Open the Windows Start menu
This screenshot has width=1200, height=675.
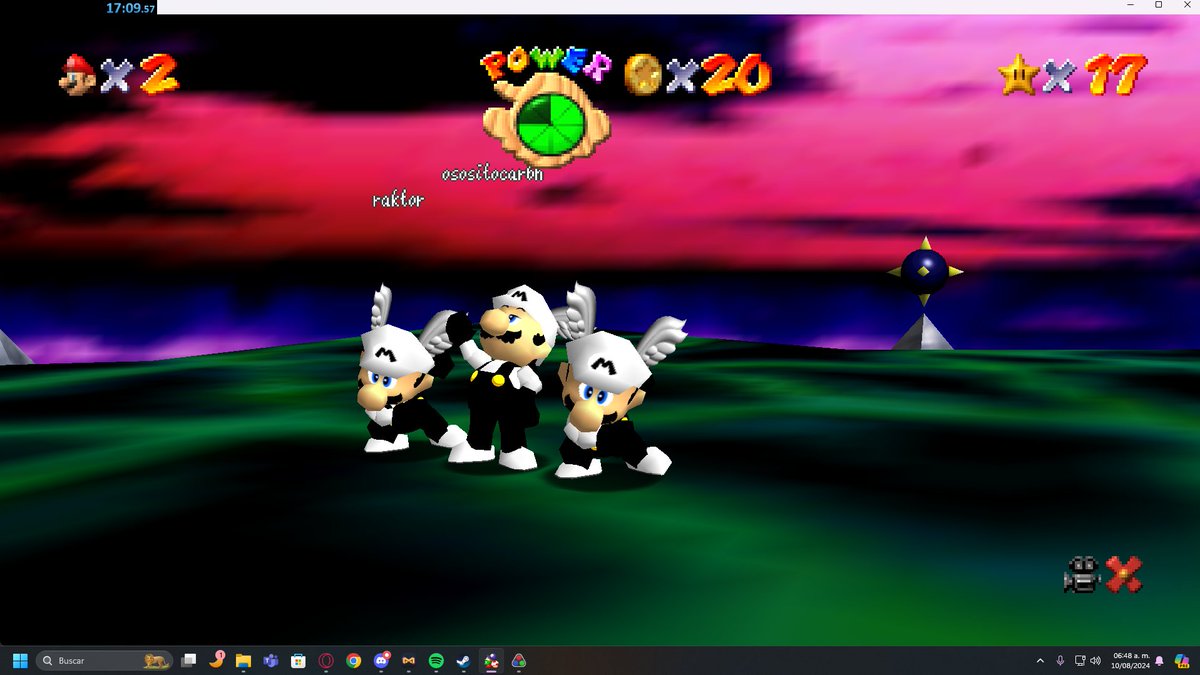18,661
